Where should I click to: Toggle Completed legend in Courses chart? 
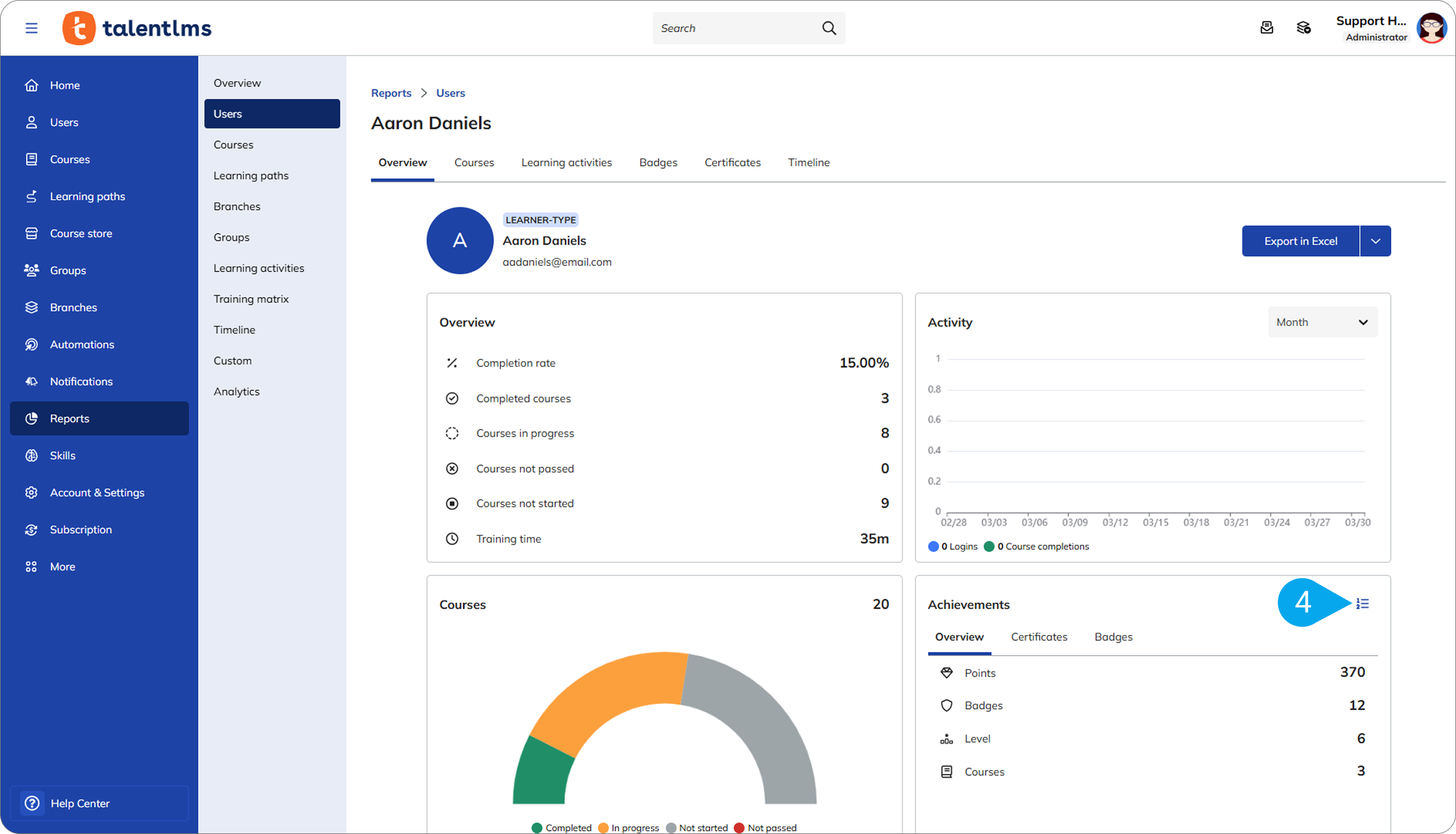click(561, 828)
